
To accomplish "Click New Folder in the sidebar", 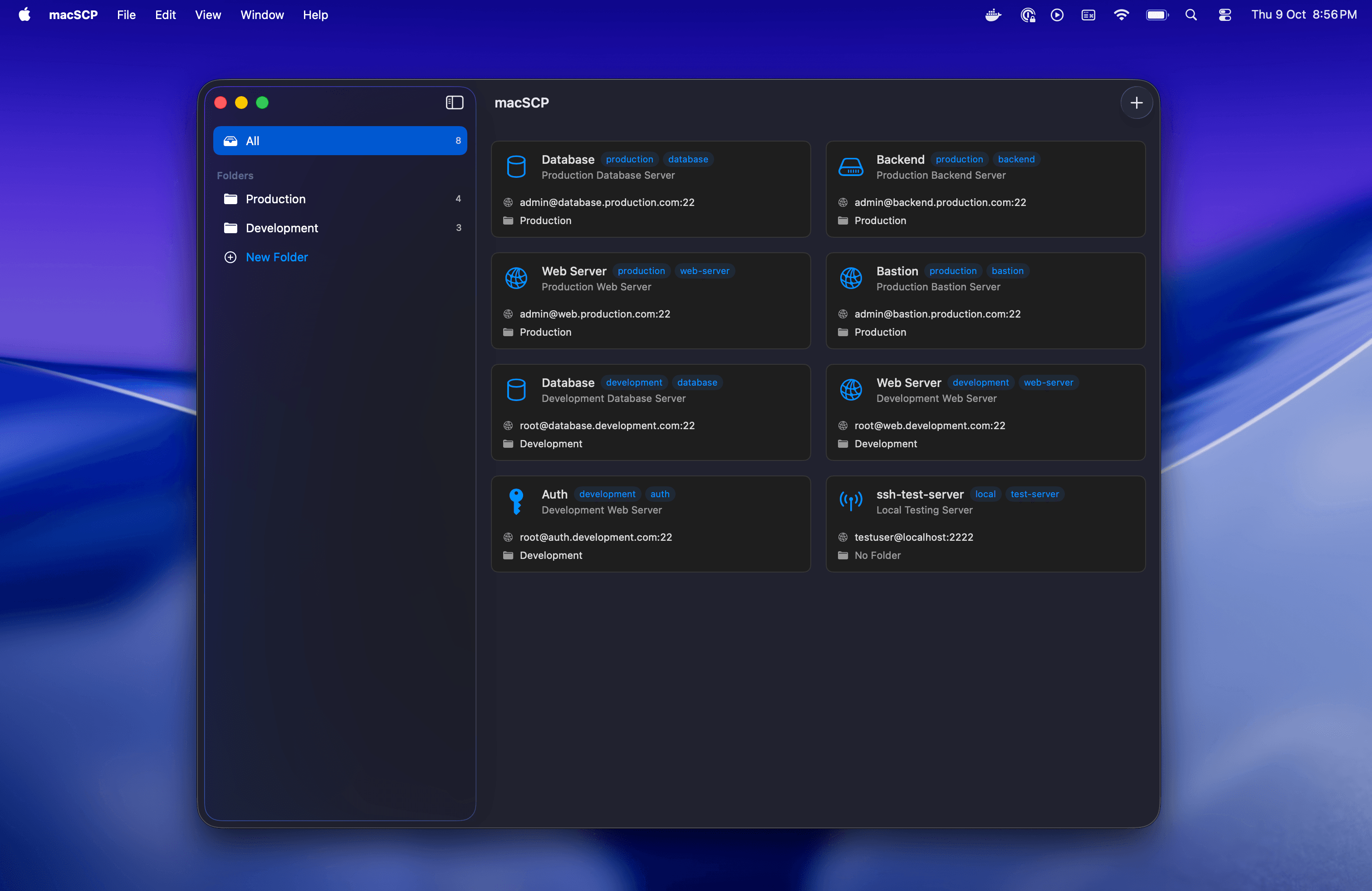I will [x=277, y=257].
